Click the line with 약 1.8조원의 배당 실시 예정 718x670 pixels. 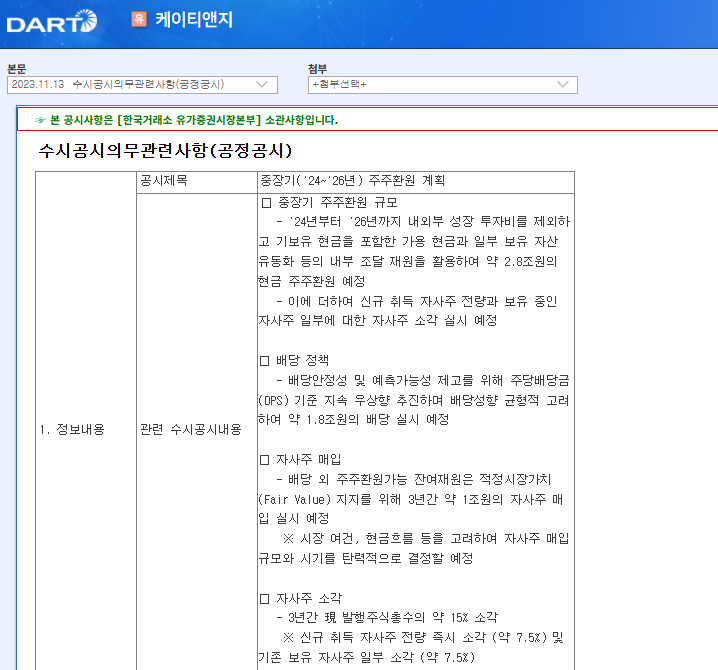354,419
